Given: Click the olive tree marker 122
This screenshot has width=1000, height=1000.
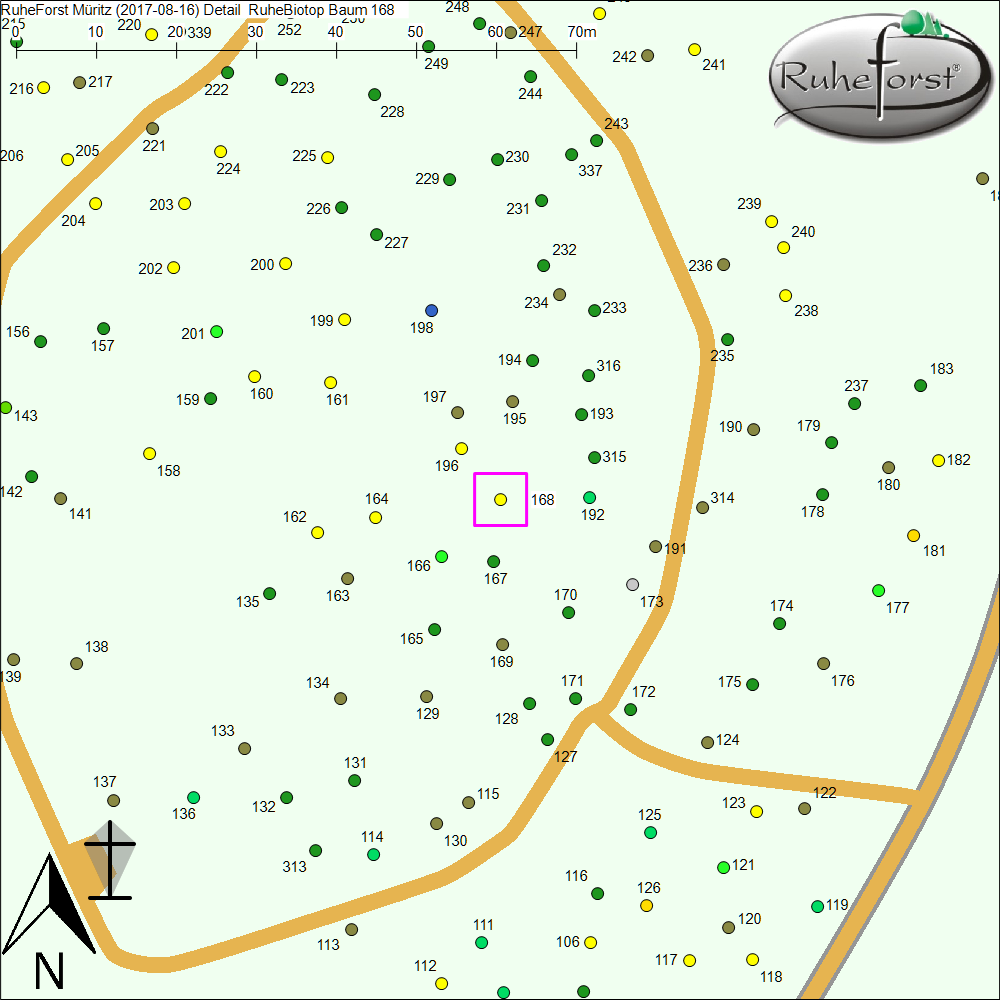Looking at the screenshot, I should (x=804, y=808).
